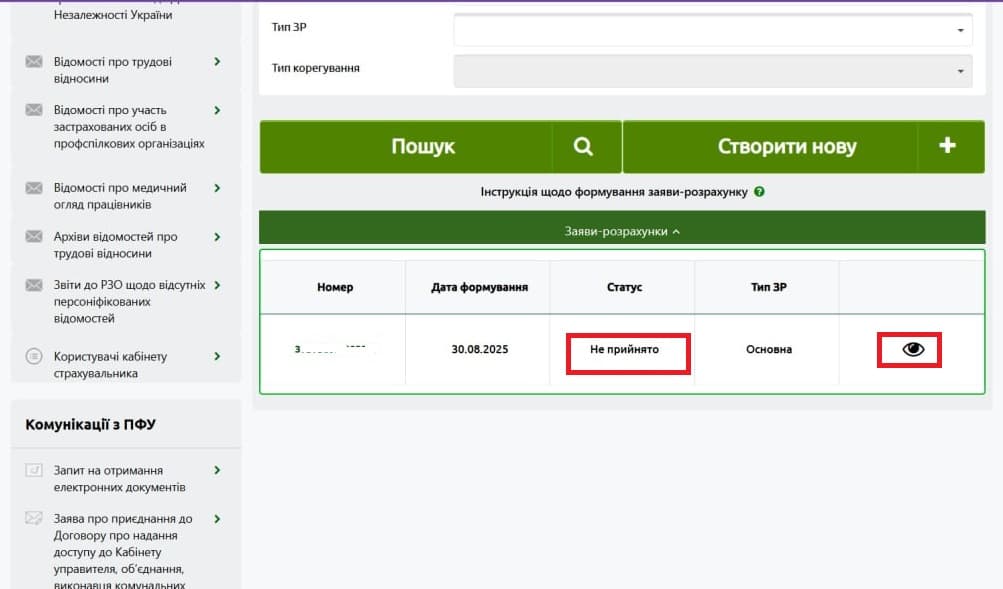Open the Тип корегування dropdown
Viewport: 1003px width, 589px height.
click(x=713, y=70)
